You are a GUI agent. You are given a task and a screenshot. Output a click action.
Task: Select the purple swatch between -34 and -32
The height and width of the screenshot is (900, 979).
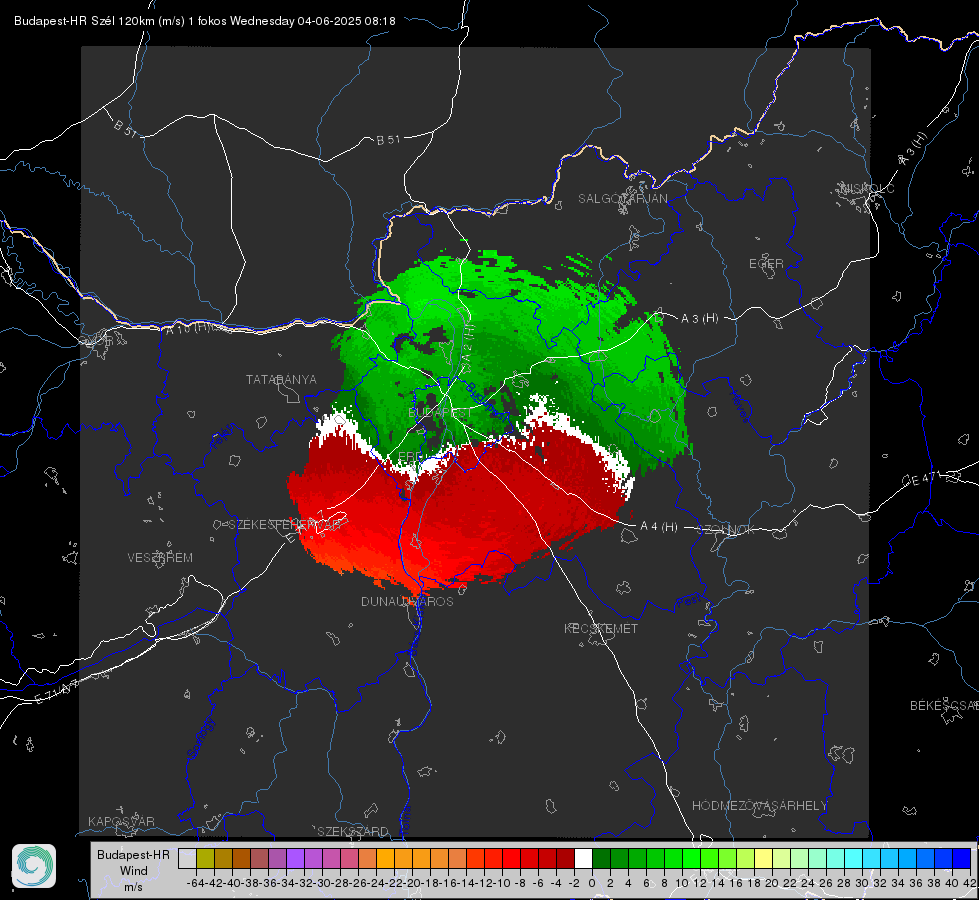click(295, 858)
